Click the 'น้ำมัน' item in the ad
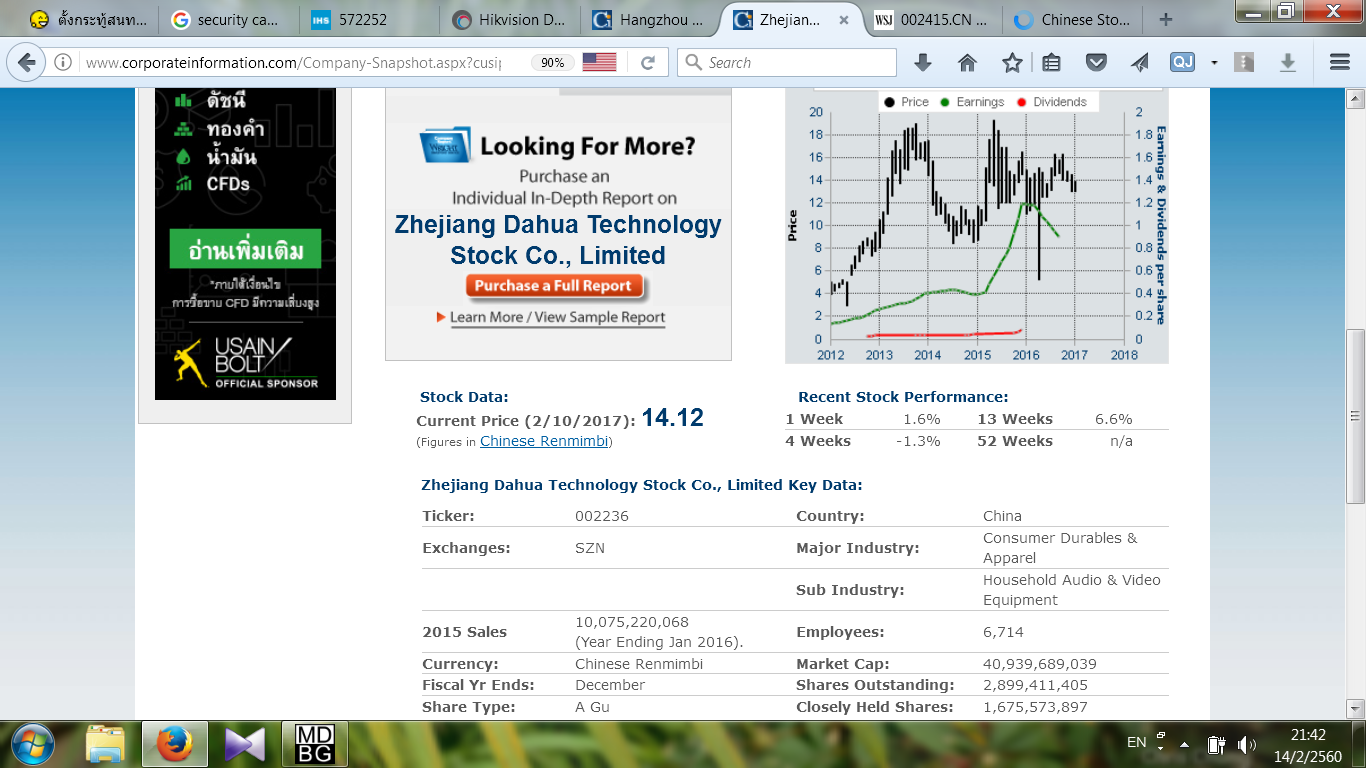The width and height of the screenshot is (1366, 768). (232, 158)
